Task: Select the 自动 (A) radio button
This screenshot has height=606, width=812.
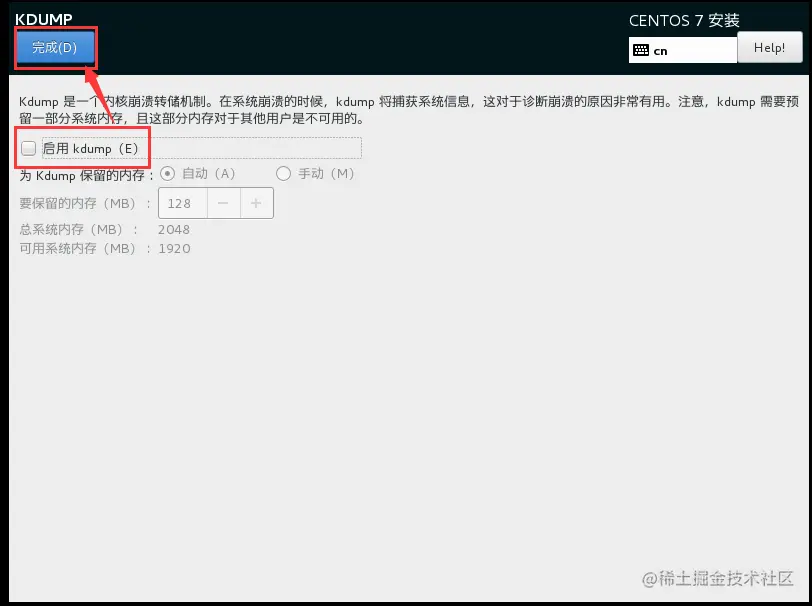Action: [167, 174]
